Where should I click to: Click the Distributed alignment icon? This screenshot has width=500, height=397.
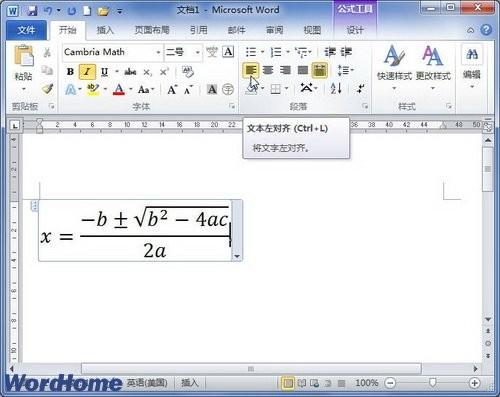tap(320, 70)
